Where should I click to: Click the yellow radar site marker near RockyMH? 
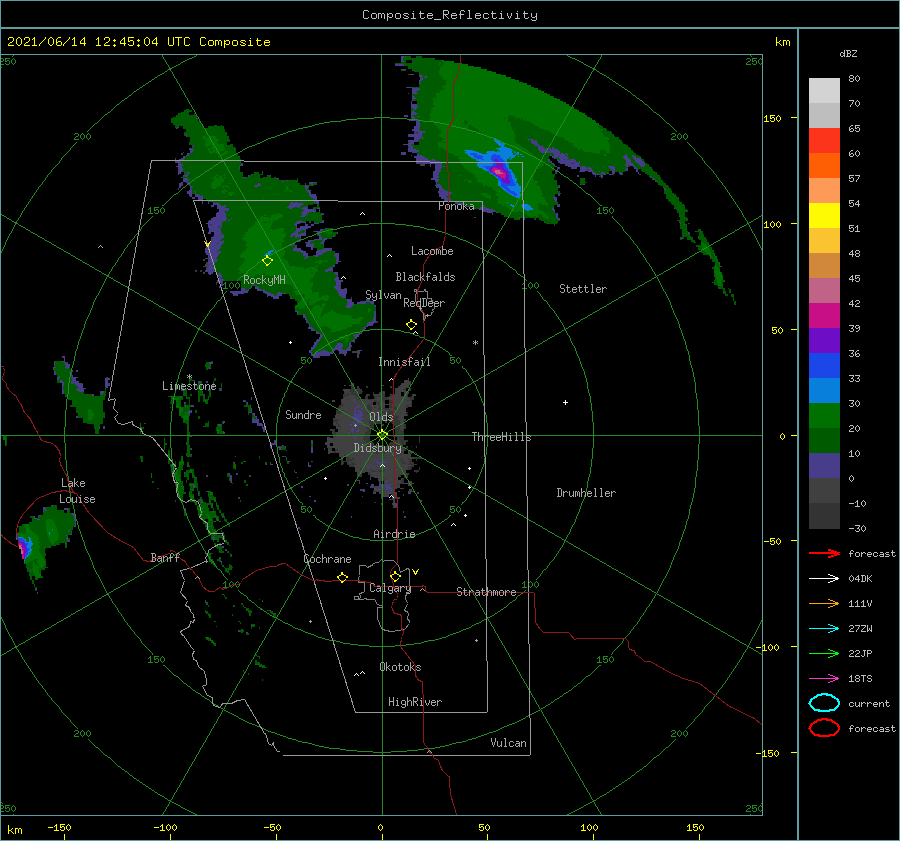(x=267, y=261)
